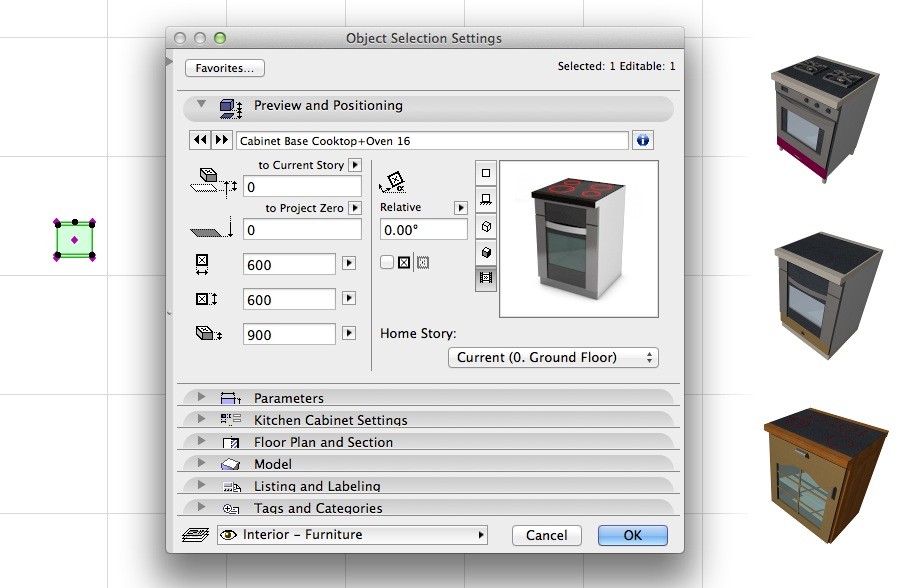Click the Floor Plan and Section panel icon
Screen dimensions: 920x588
tap(228, 442)
